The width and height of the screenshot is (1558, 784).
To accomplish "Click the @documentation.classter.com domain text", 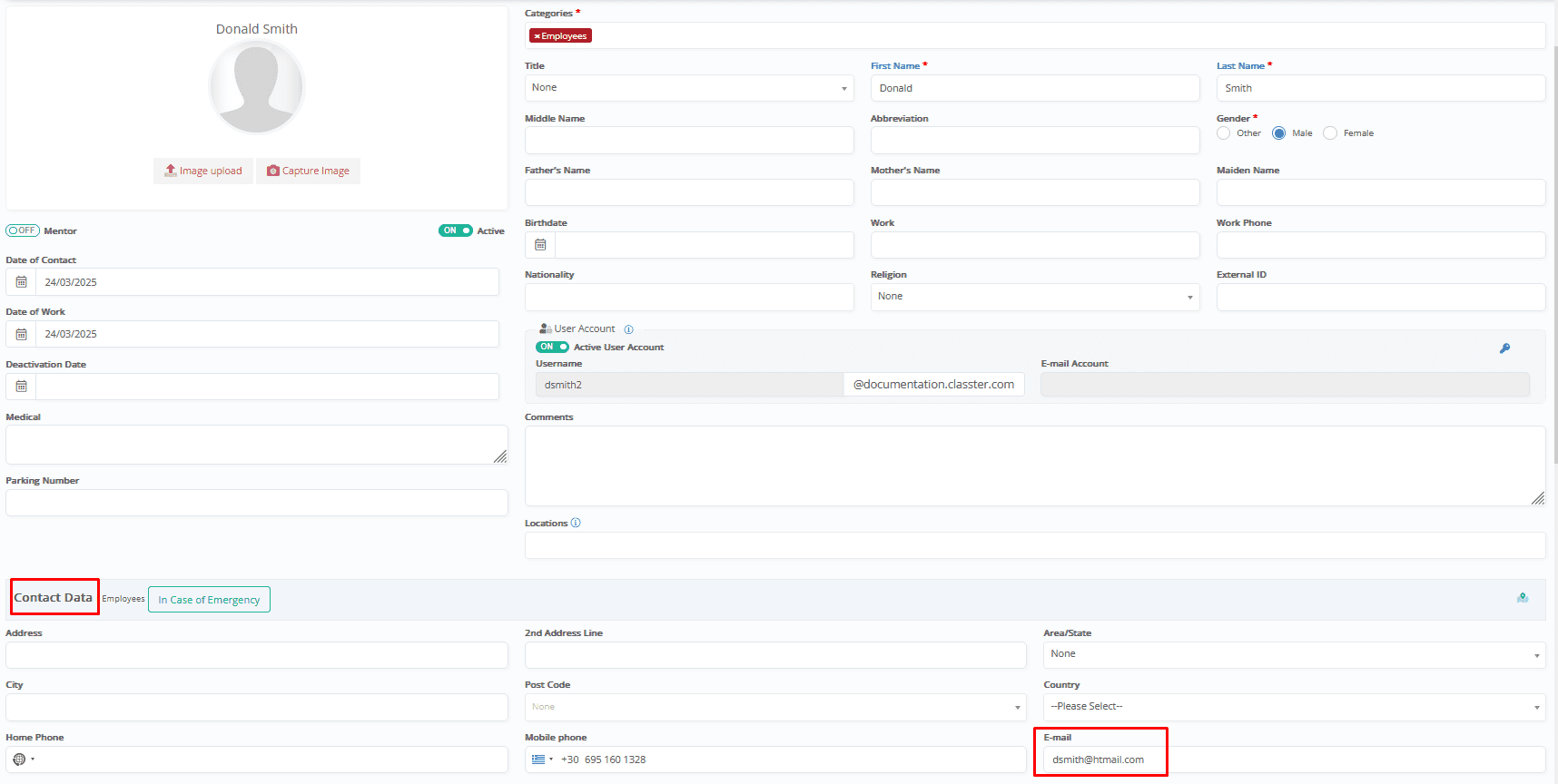I will (933, 385).
